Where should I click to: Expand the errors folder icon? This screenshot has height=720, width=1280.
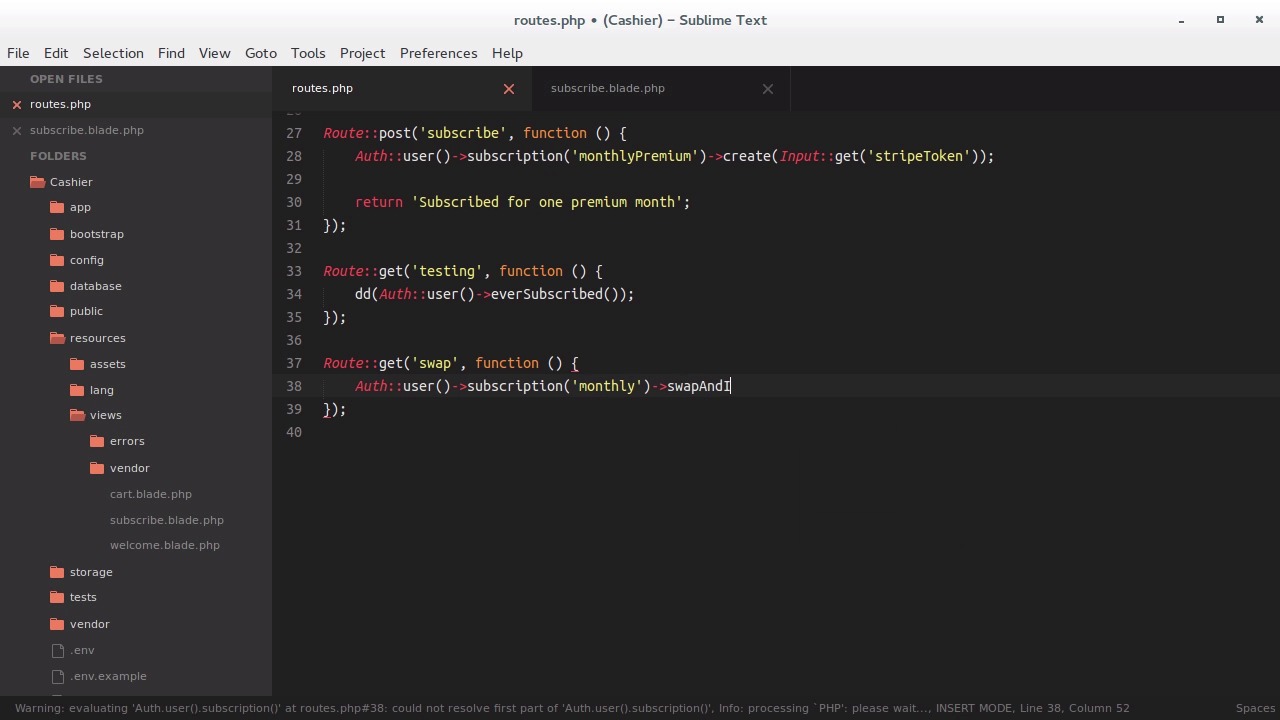(97, 442)
